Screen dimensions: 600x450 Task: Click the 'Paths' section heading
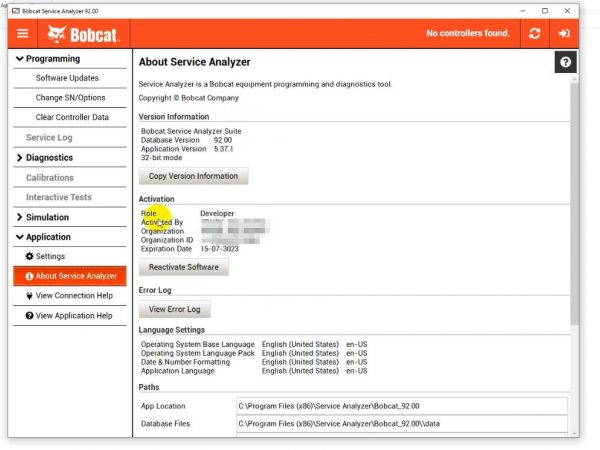click(149, 387)
